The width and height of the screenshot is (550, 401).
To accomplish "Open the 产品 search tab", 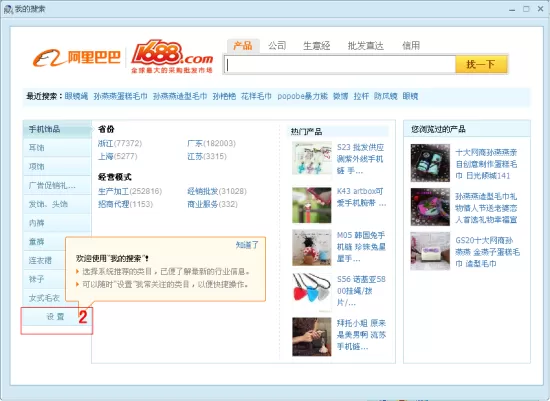I will 243,46.
